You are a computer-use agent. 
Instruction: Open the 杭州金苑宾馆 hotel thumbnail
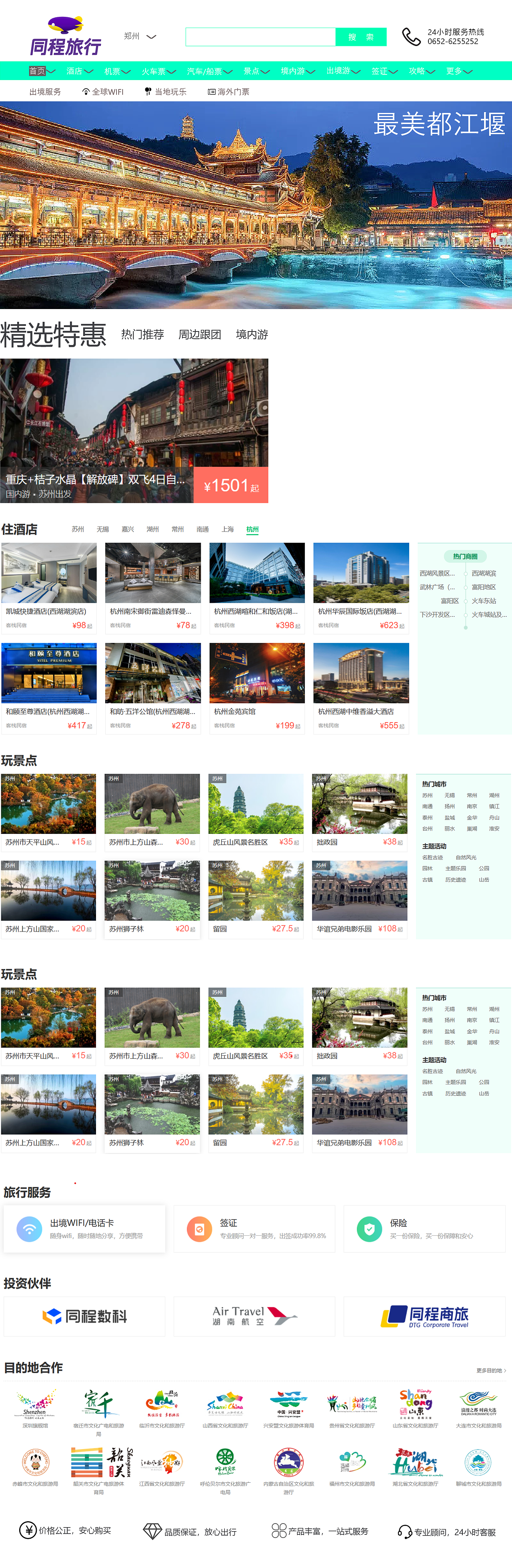[257, 673]
